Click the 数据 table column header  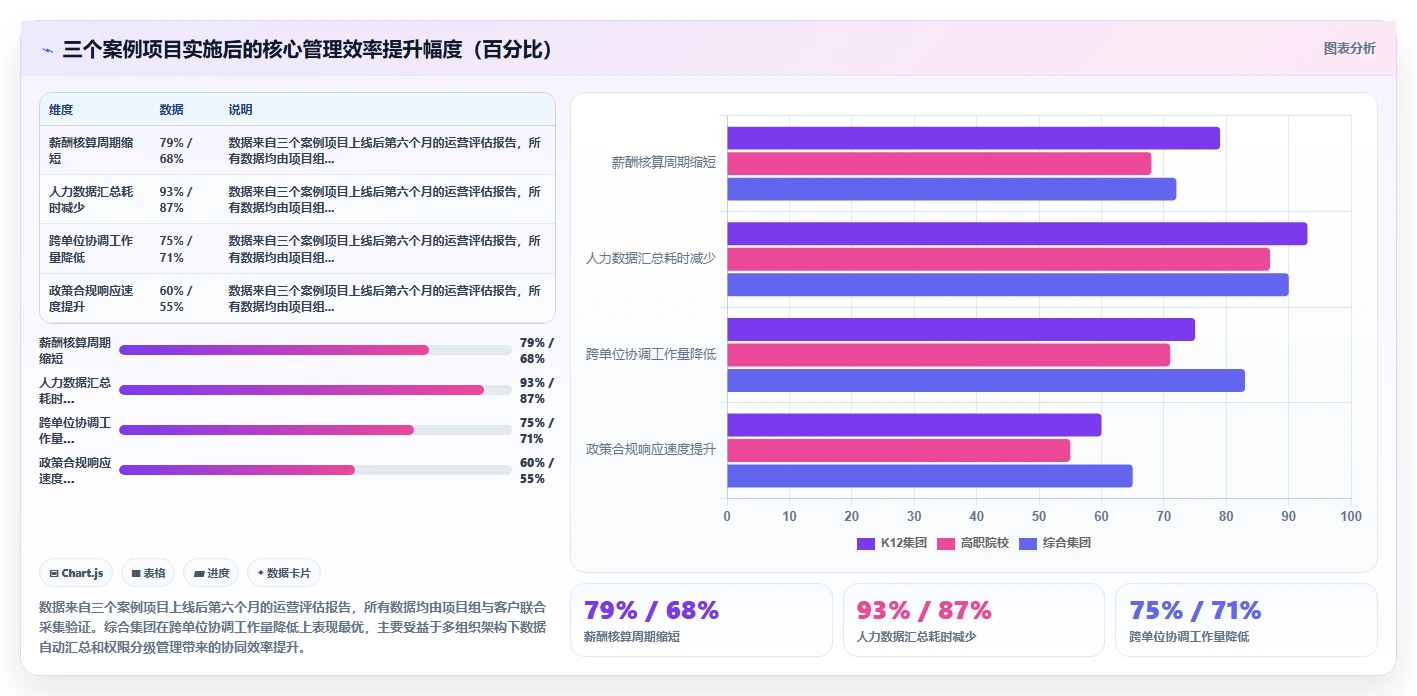[x=171, y=110]
